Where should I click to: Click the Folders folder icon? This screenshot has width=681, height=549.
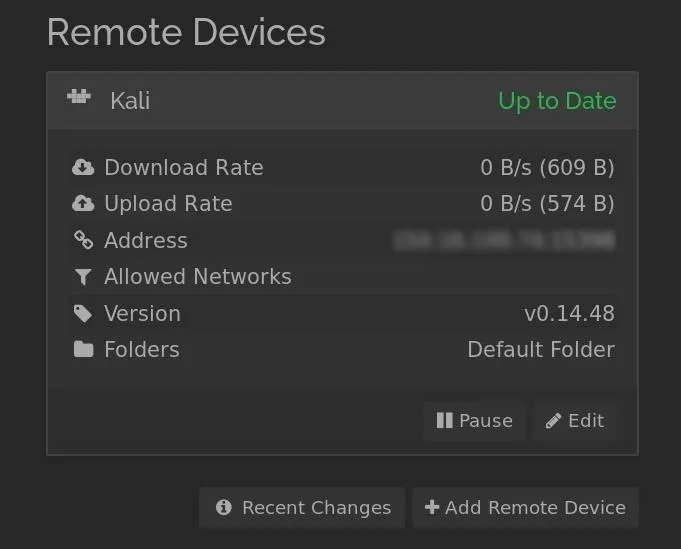(x=83, y=349)
